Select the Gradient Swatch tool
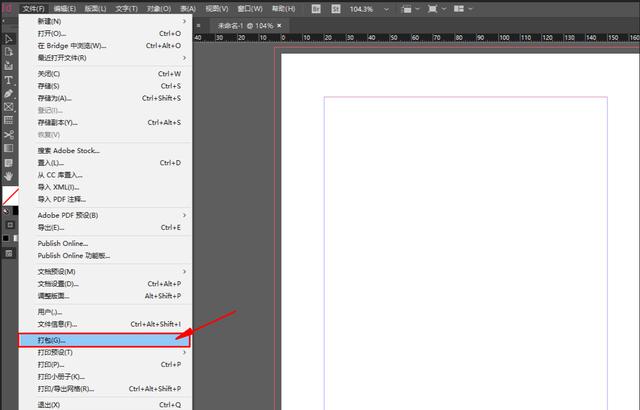Viewport: 640px width, 410px height. point(9,148)
